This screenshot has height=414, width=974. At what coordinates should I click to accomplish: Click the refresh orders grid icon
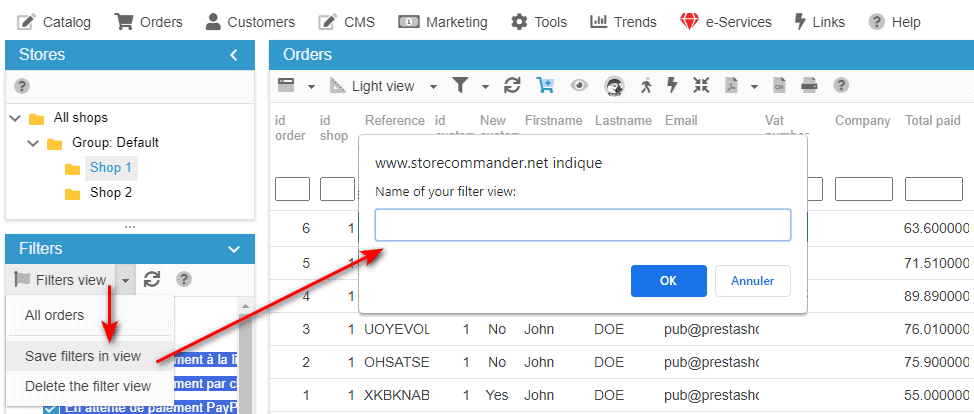coord(512,86)
